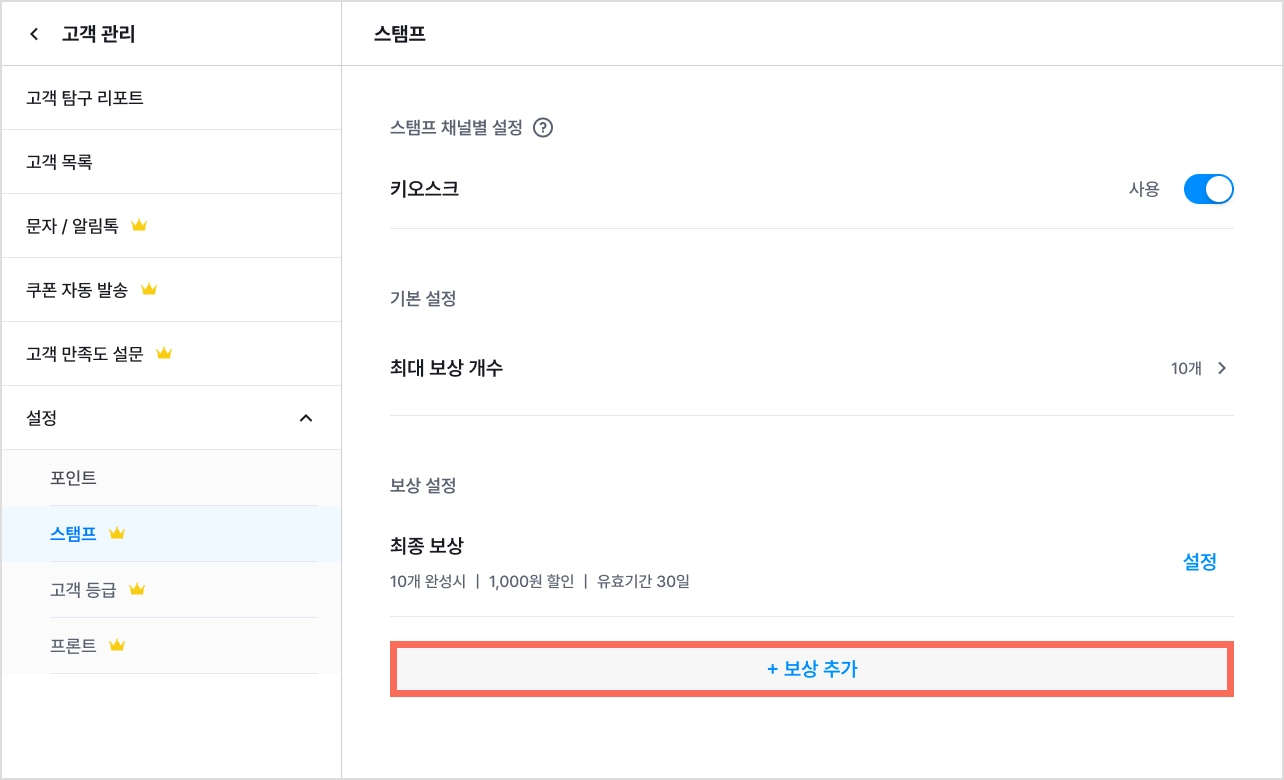Toggle the 키오스크 사용 switch off
The image size is (1284, 780).
(x=1208, y=189)
